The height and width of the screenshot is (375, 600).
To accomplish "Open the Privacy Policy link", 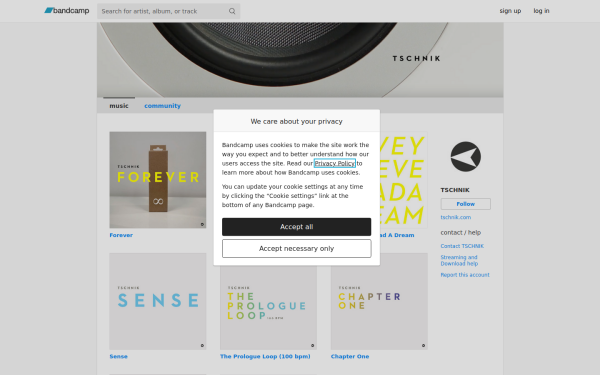I will [335, 163].
